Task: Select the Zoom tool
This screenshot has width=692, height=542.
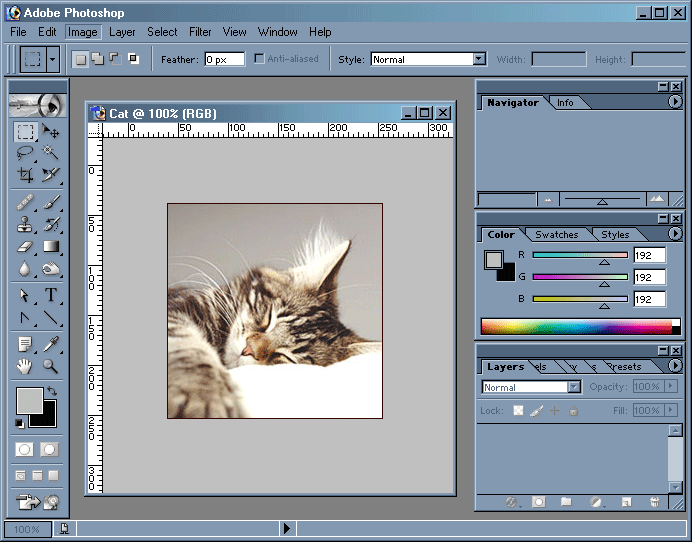Action: (51, 366)
